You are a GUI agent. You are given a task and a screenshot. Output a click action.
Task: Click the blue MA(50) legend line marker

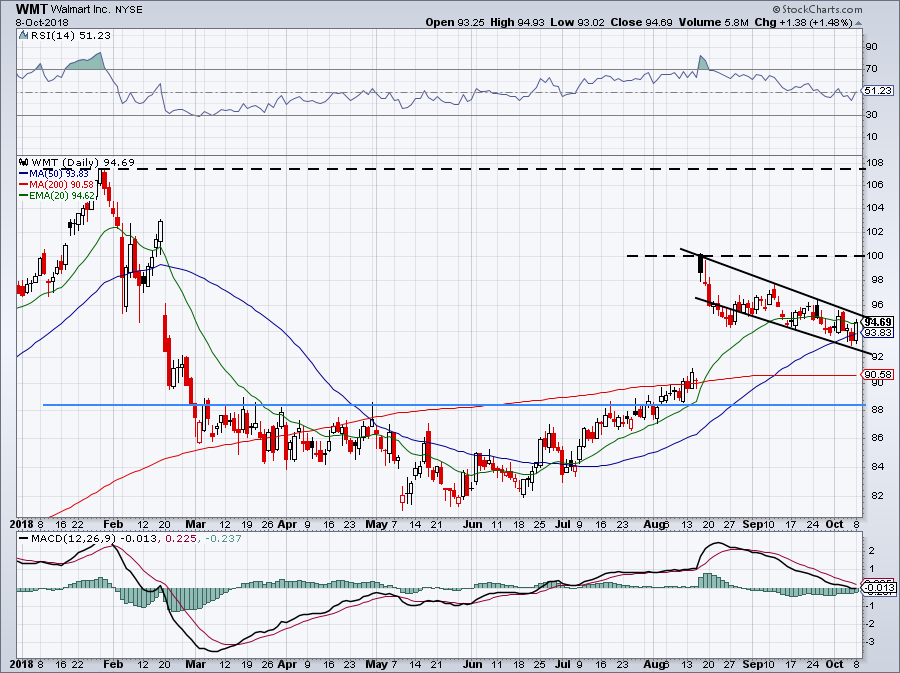(x=24, y=173)
